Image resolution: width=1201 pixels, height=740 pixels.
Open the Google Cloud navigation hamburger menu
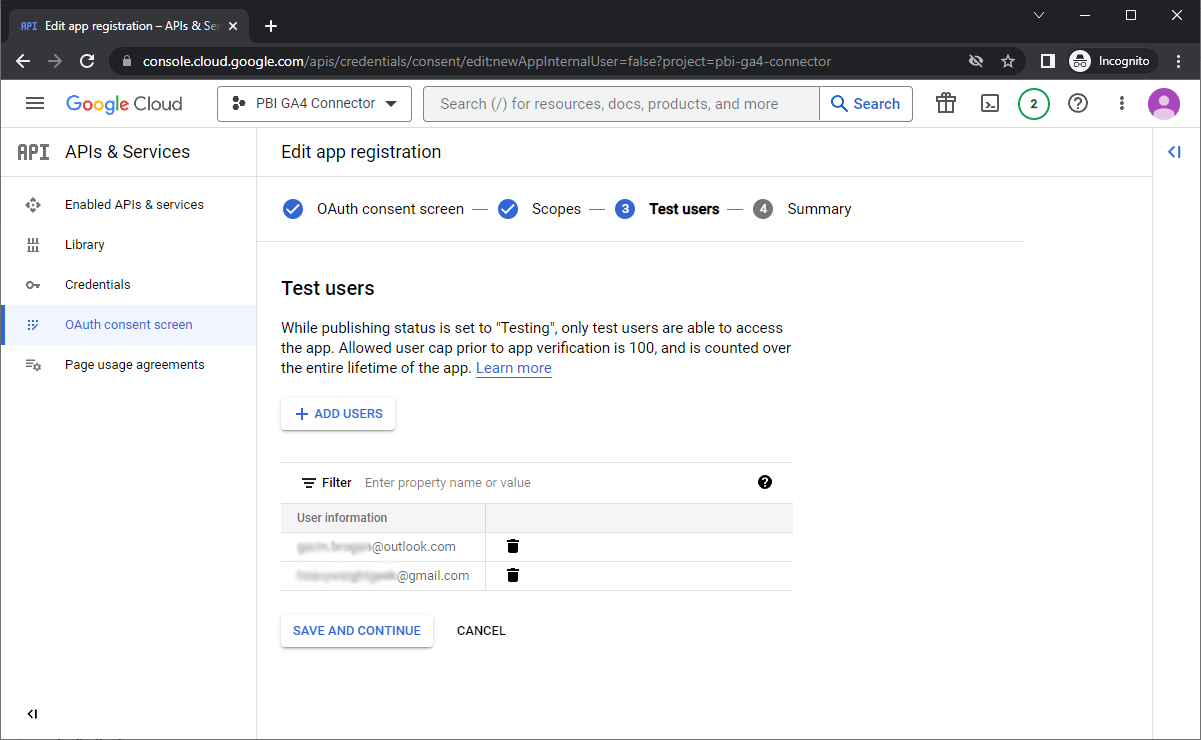35,103
